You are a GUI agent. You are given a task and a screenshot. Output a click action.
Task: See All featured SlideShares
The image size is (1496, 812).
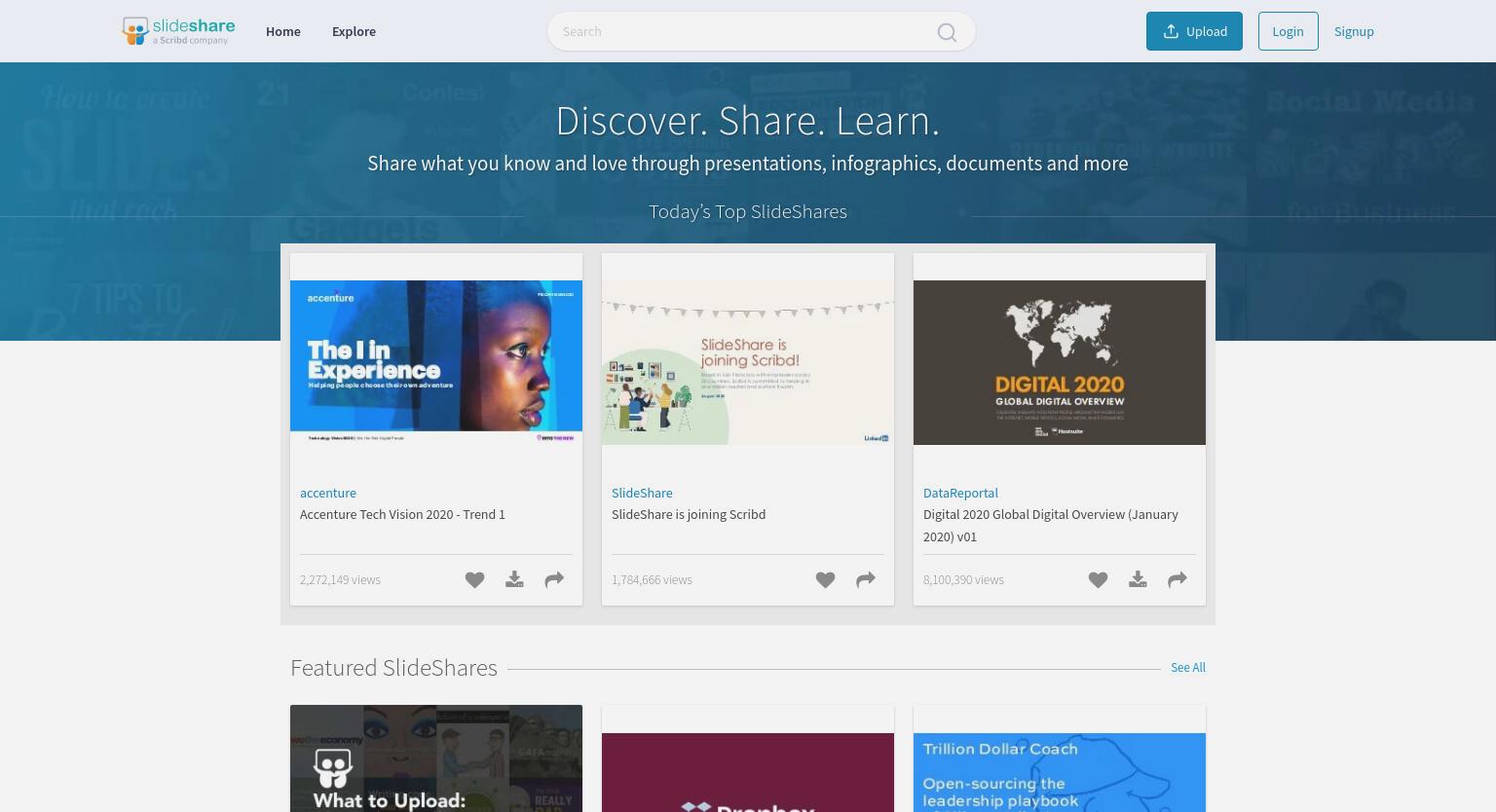(1188, 667)
